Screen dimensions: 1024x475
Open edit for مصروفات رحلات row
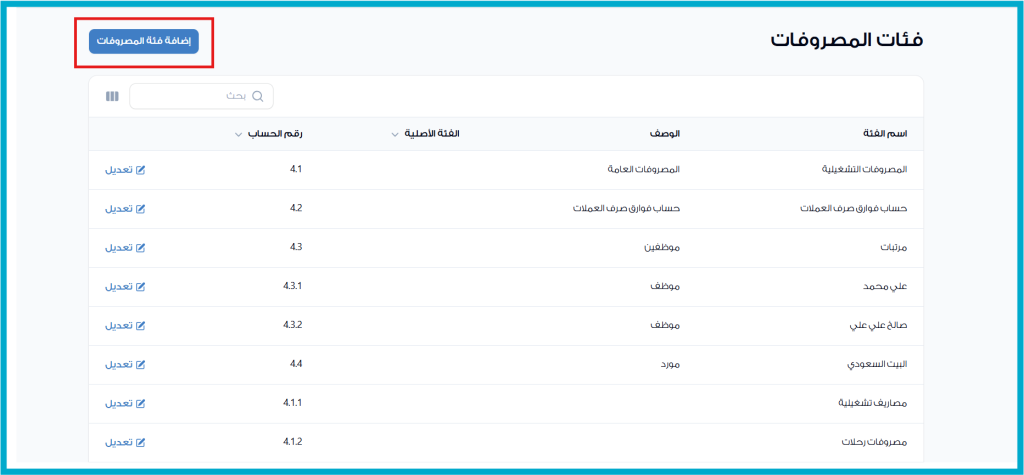click(x=125, y=442)
